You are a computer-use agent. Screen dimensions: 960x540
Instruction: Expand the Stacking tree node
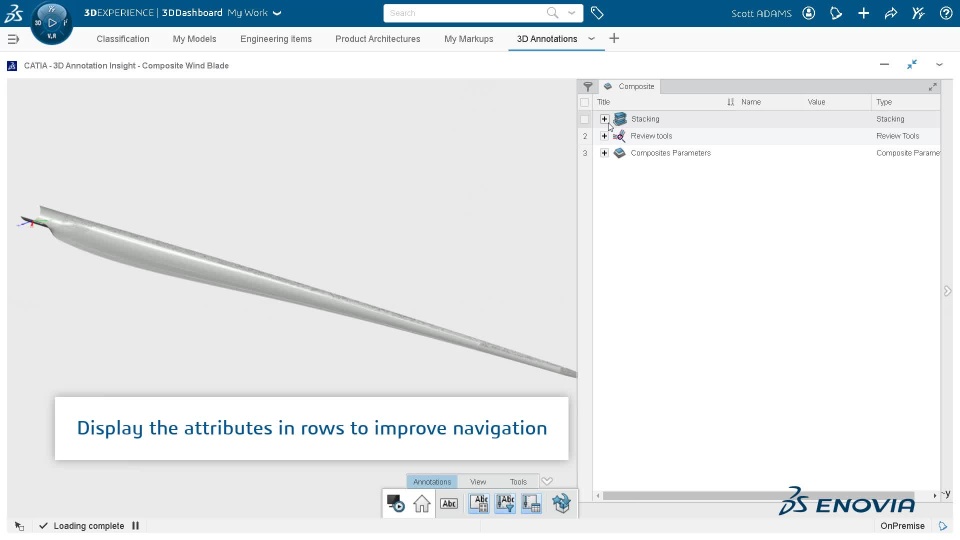[x=604, y=119]
